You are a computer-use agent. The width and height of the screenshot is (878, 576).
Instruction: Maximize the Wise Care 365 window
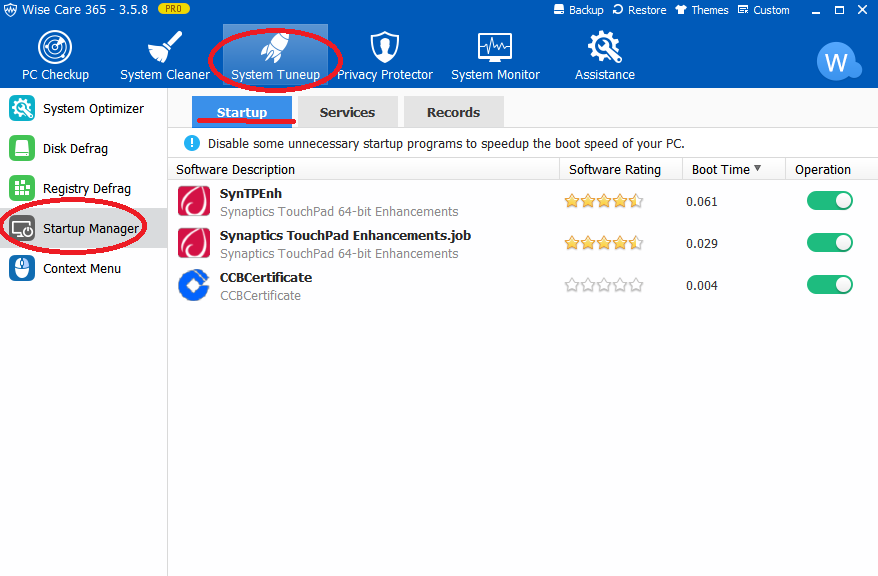(839, 10)
